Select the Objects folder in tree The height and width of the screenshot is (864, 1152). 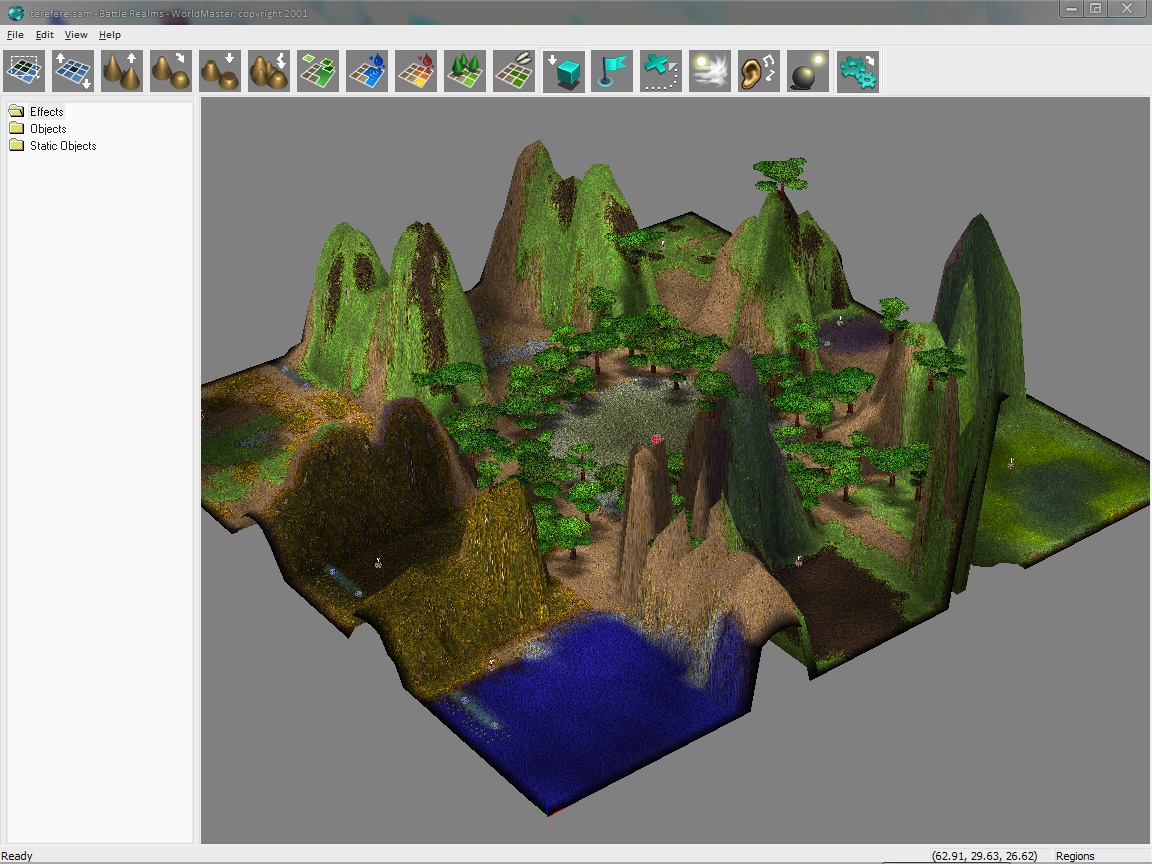point(48,129)
